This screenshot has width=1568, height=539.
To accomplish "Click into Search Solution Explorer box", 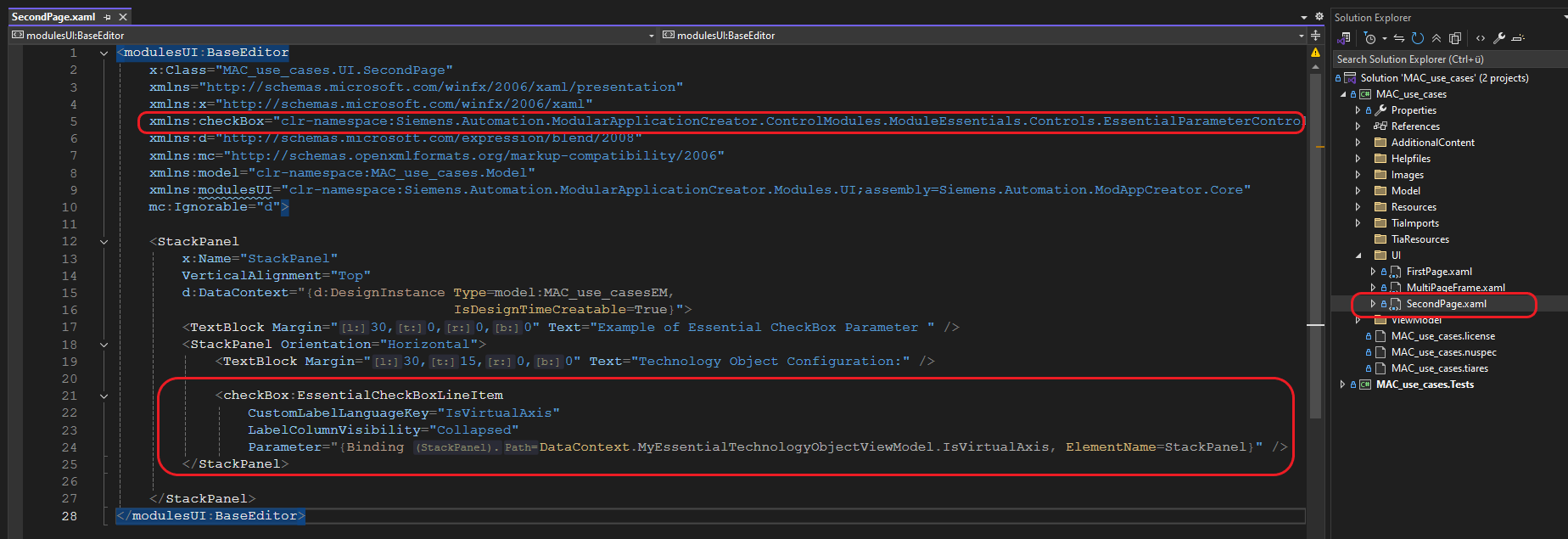I will click(x=1449, y=59).
